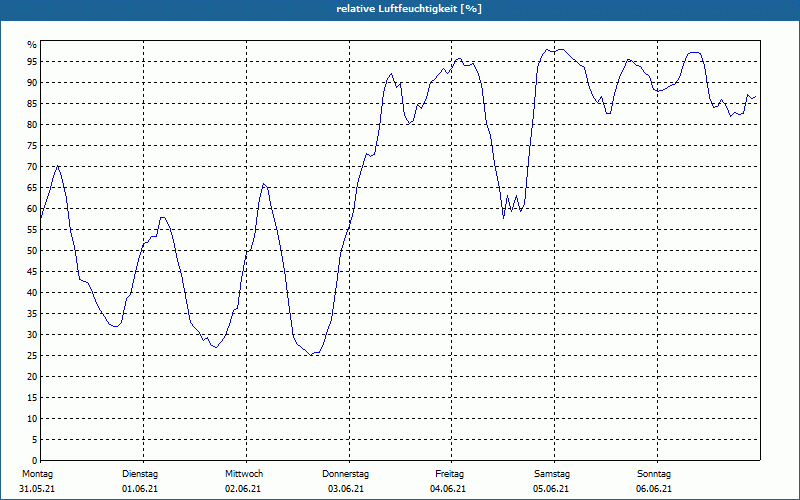Click the y-axis value 90

tap(32, 83)
